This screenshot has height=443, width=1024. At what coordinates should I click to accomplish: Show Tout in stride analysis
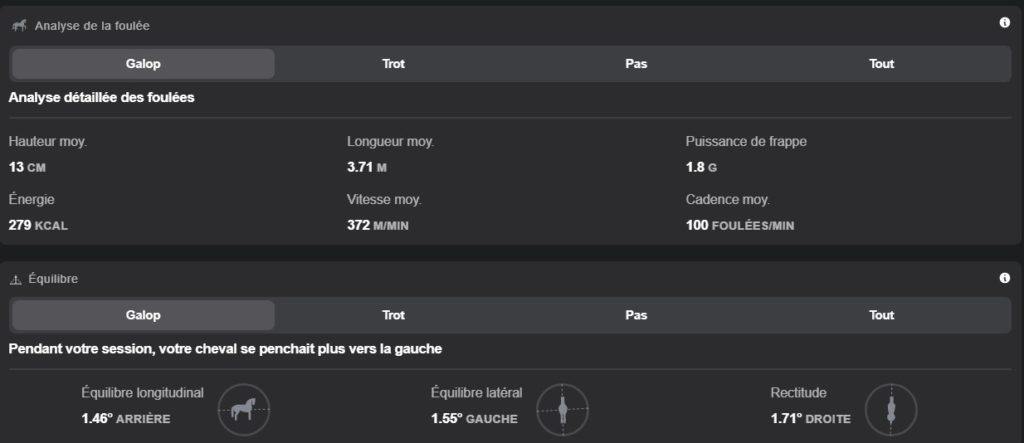pos(881,64)
